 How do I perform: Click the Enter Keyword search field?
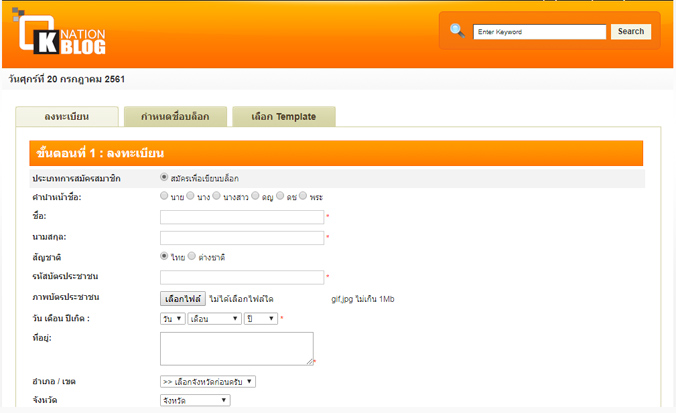[540, 32]
